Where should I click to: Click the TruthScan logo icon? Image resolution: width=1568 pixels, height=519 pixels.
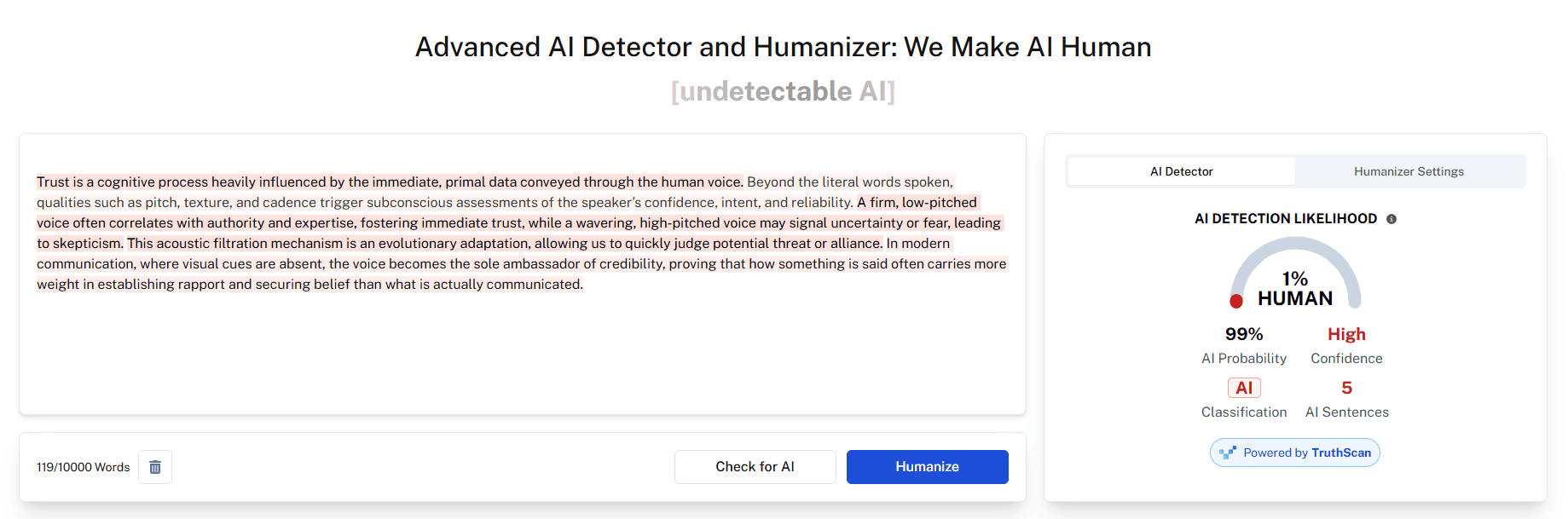pos(1228,453)
